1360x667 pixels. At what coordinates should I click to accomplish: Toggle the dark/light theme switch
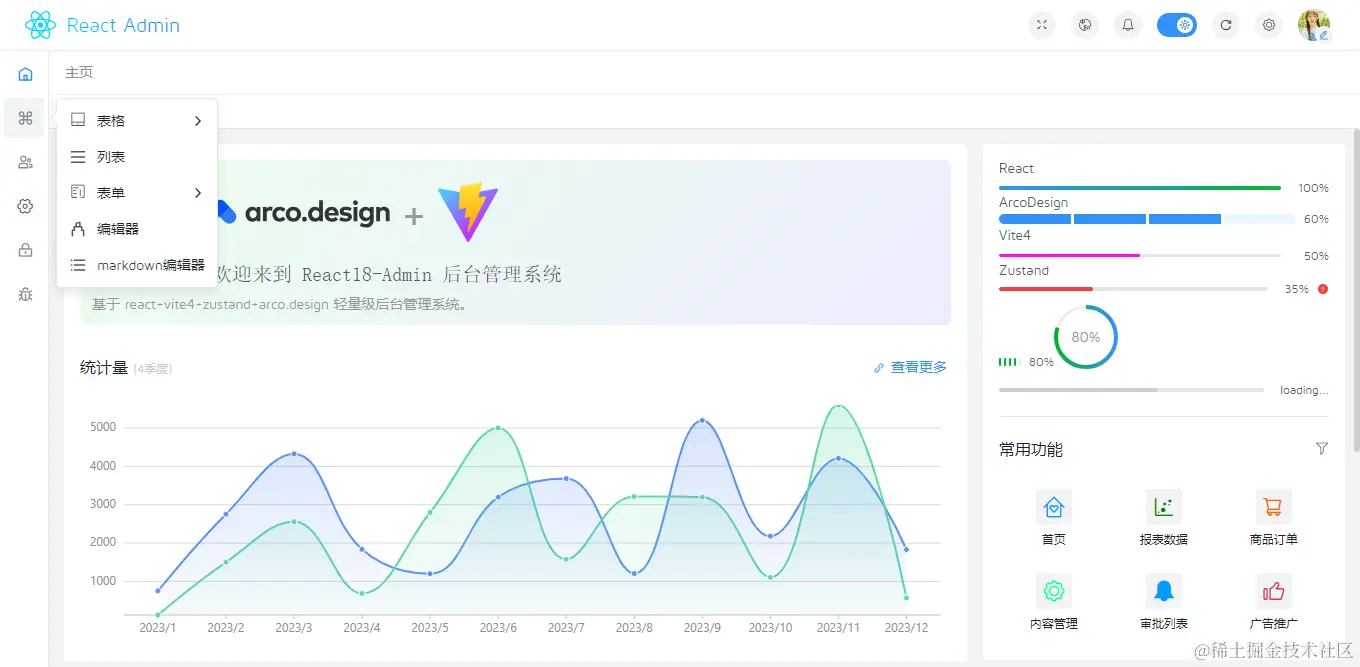[x=1177, y=25]
